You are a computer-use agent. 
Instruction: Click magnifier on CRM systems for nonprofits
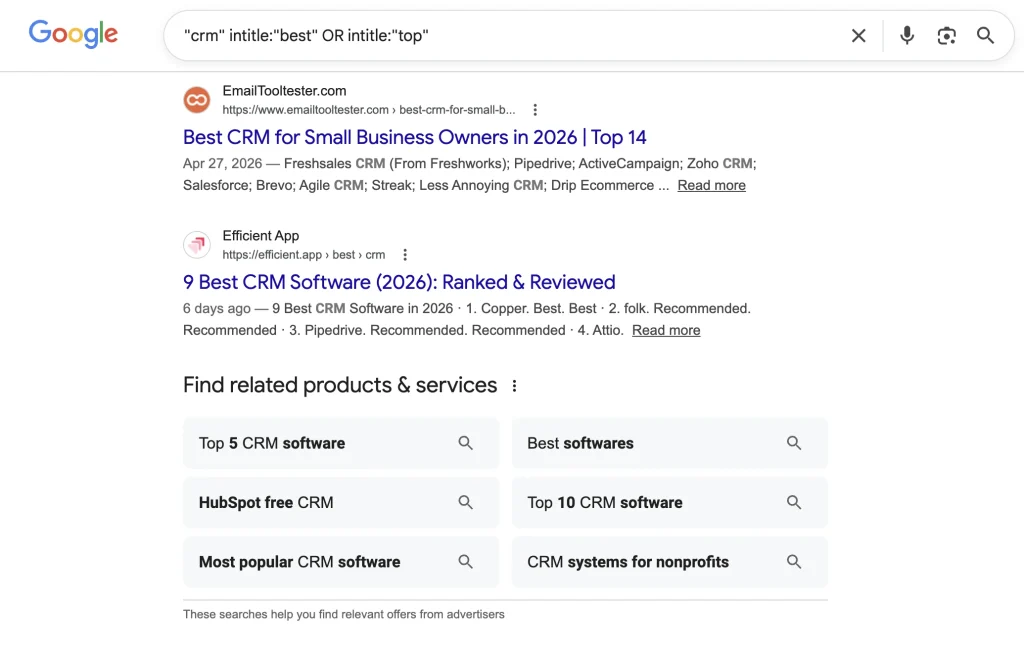tap(794, 562)
